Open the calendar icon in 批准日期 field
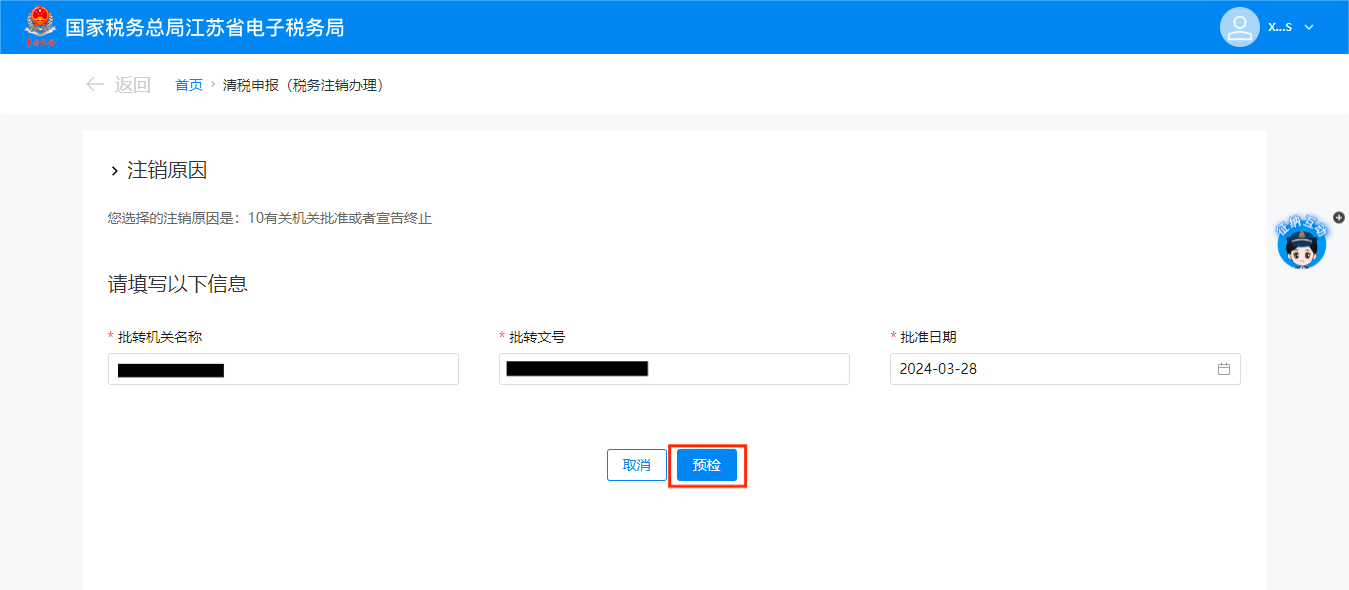 (1223, 369)
